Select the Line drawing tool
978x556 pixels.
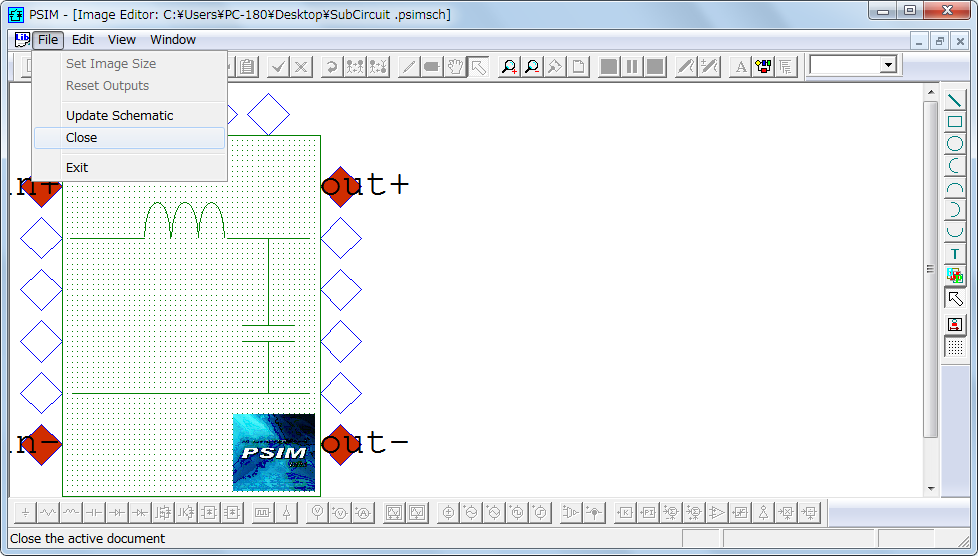coord(954,100)
